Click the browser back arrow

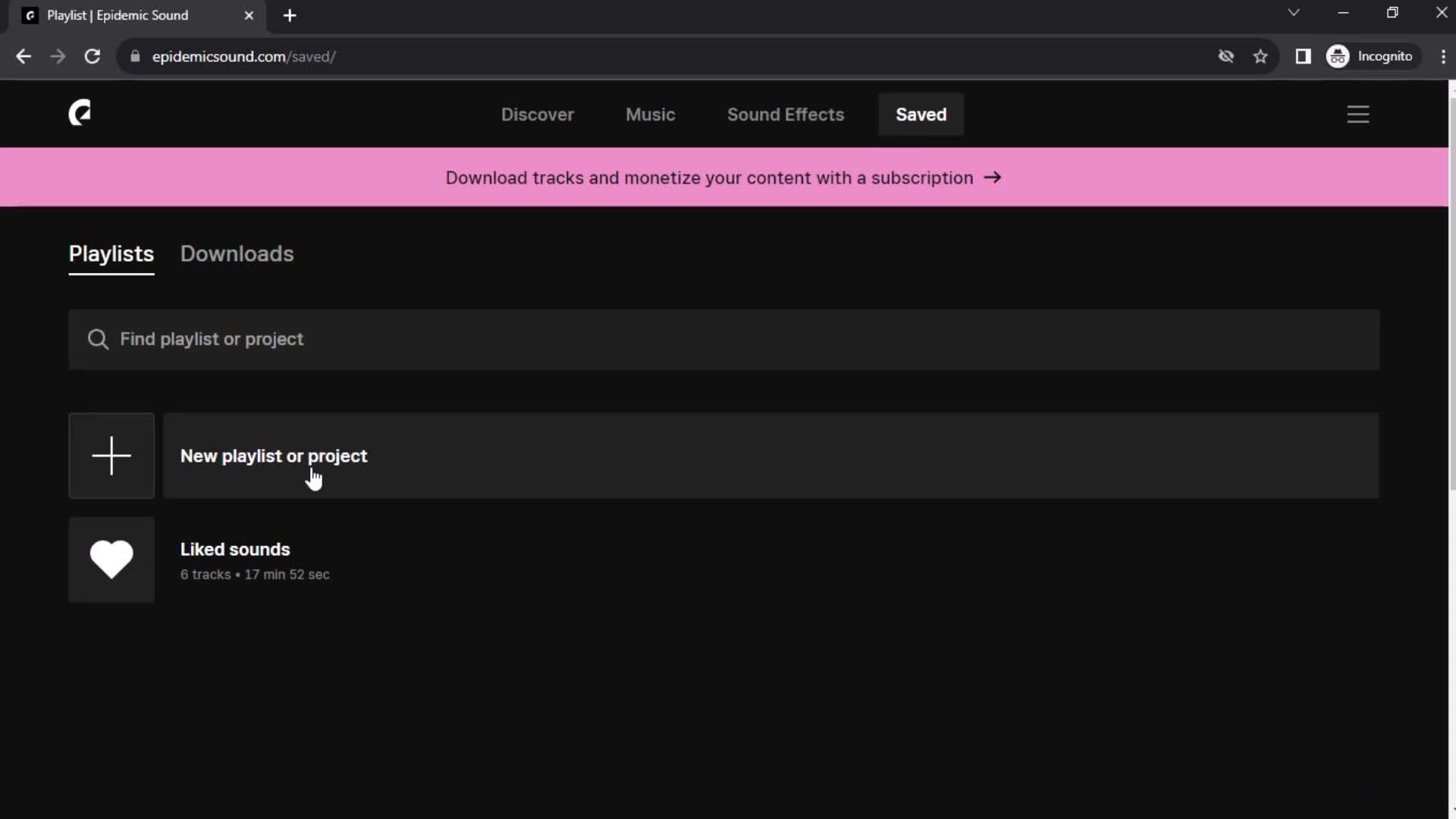[24, 56]
